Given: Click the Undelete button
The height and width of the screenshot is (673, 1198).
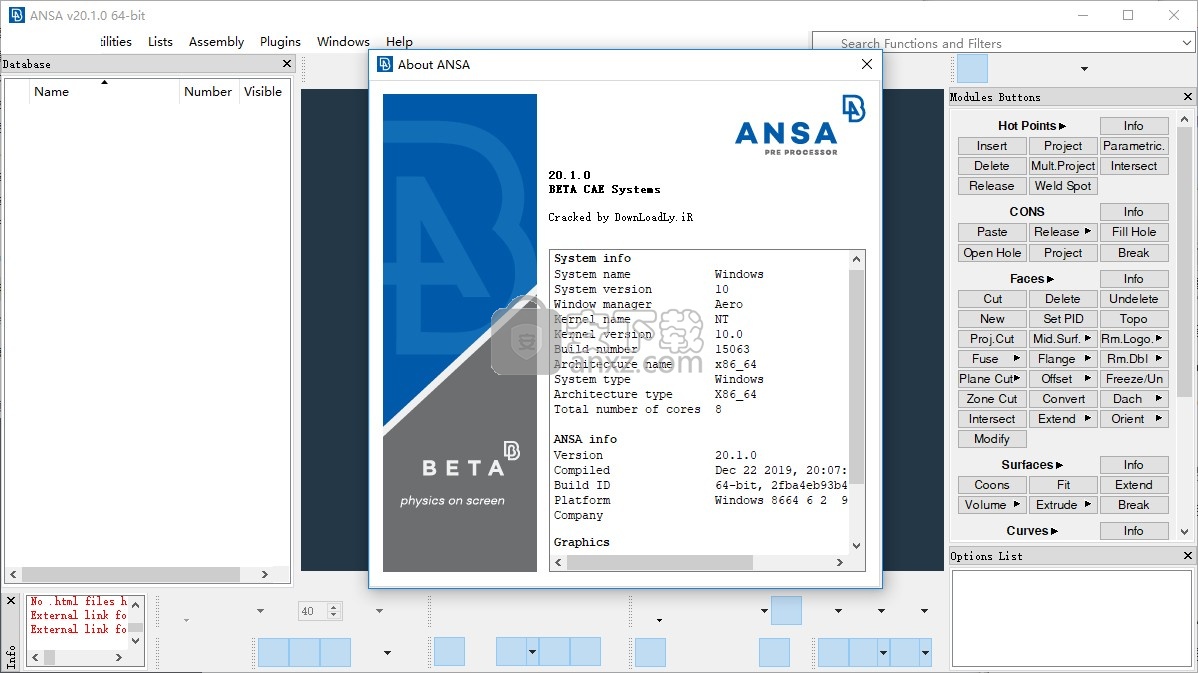Looking at the screenshot, I should point(1134,299).
